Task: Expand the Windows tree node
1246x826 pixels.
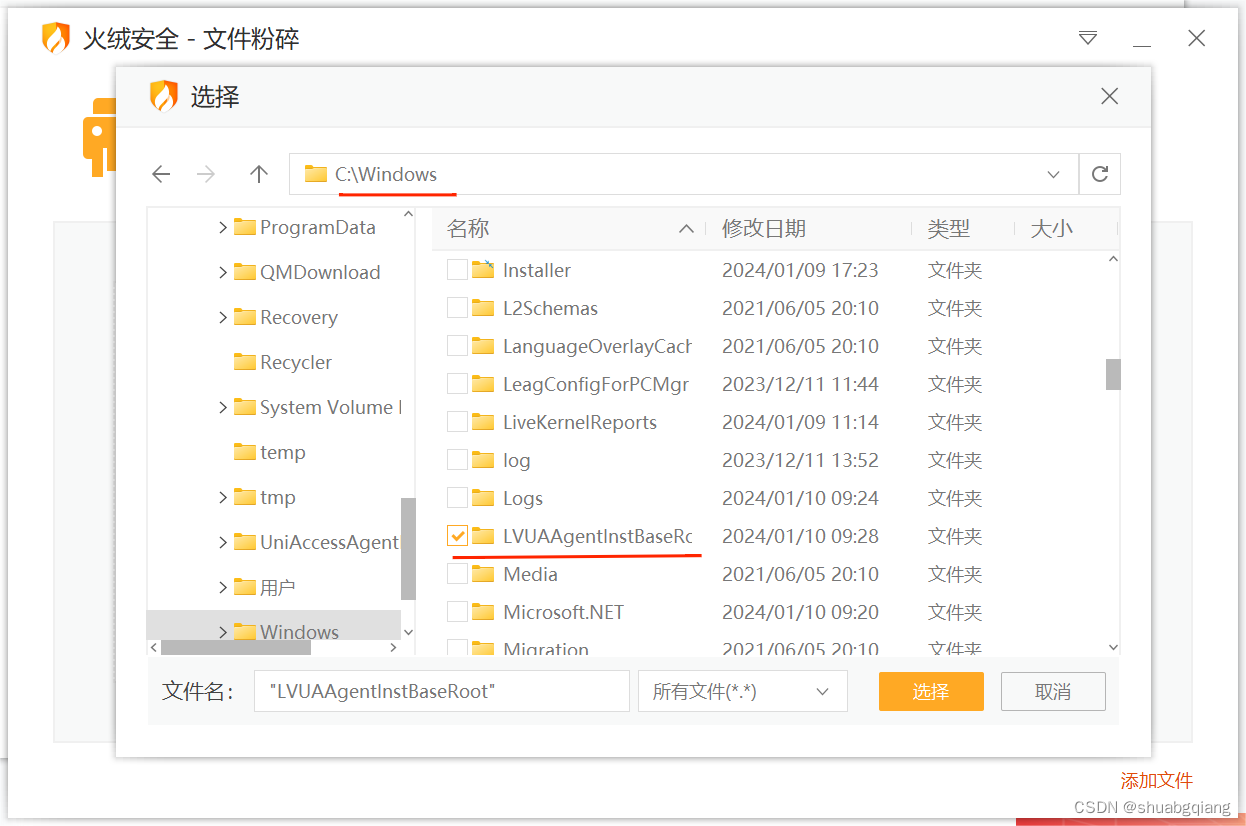Action: click(x=223, y=632)
